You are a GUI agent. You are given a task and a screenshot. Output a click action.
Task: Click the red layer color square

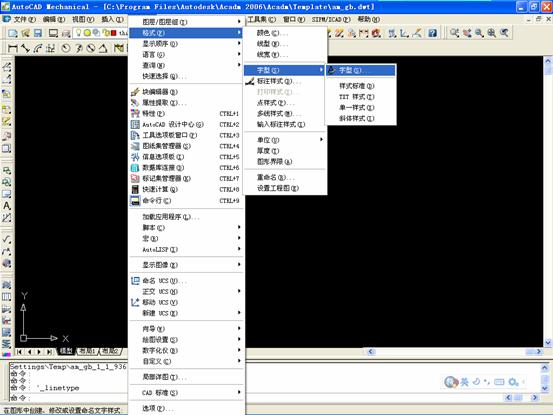[114, 33]
